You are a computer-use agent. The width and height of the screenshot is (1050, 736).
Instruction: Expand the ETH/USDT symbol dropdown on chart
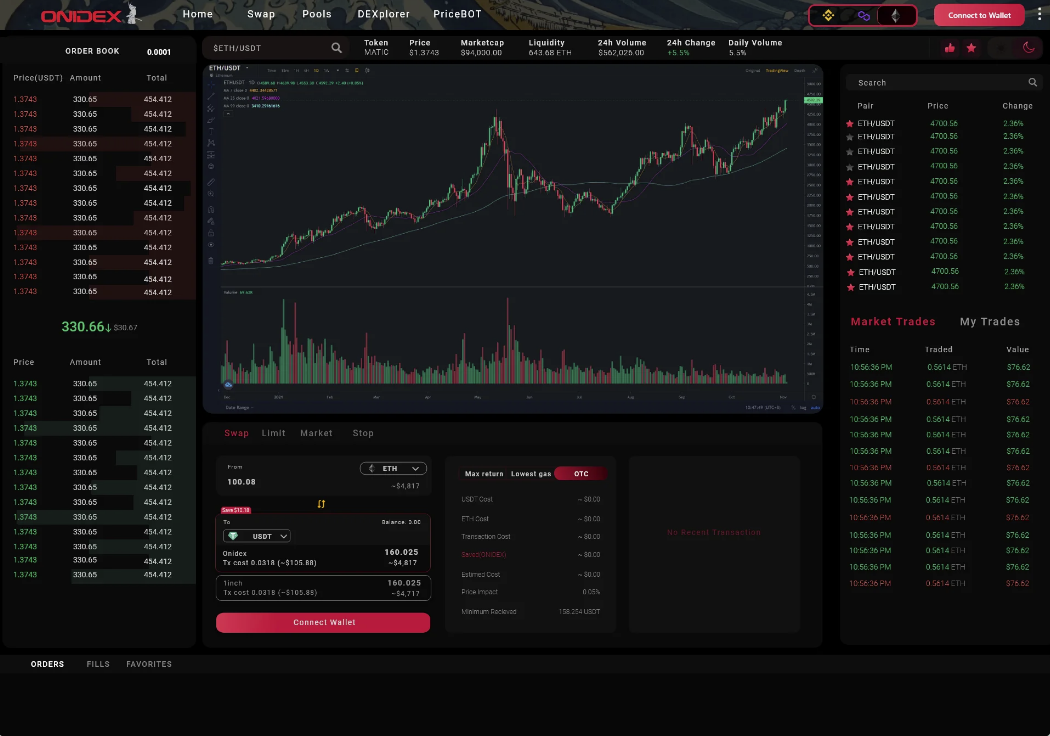tap(247, 68)
